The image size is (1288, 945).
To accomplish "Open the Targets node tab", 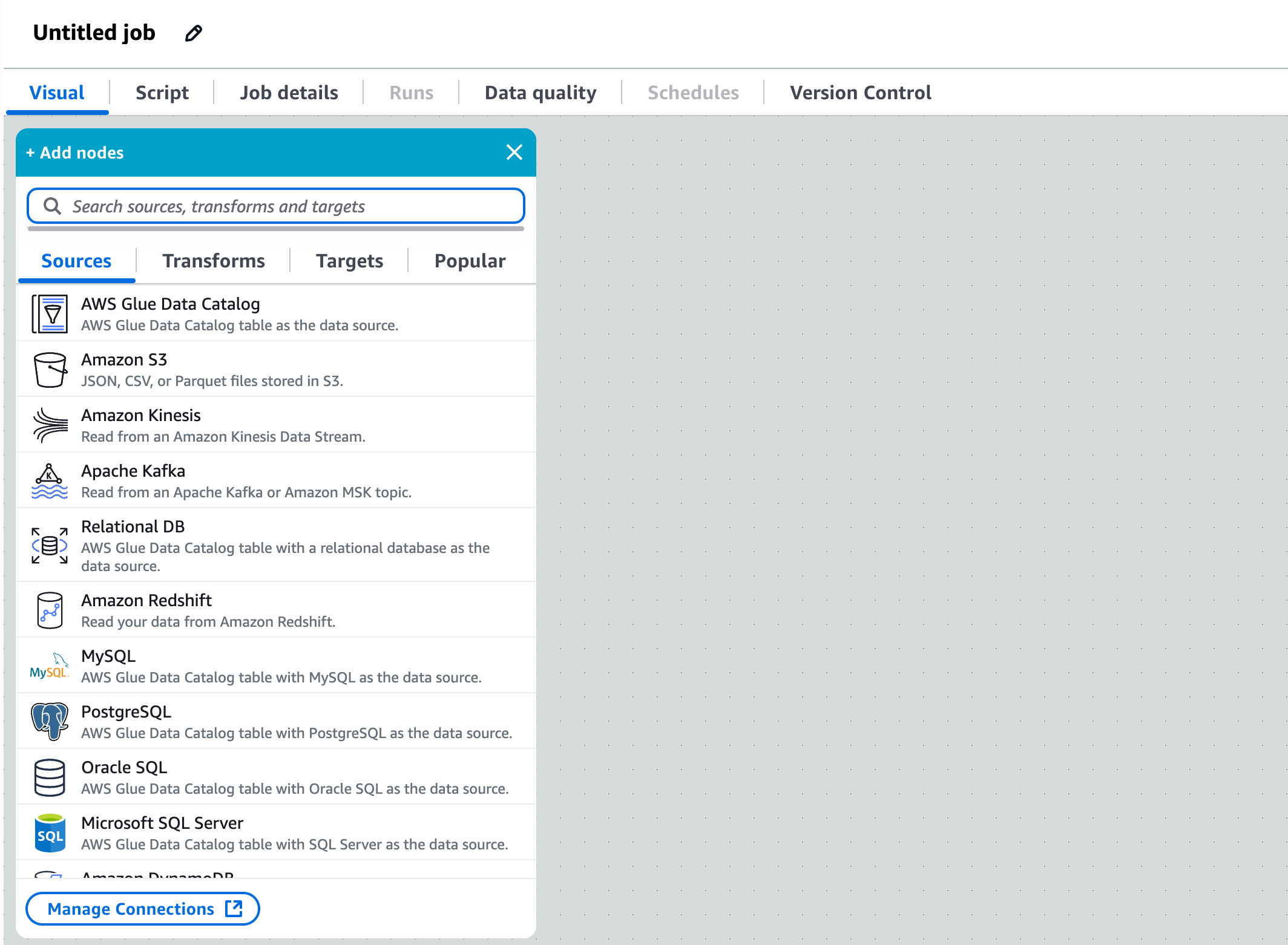I will [349, 261].
